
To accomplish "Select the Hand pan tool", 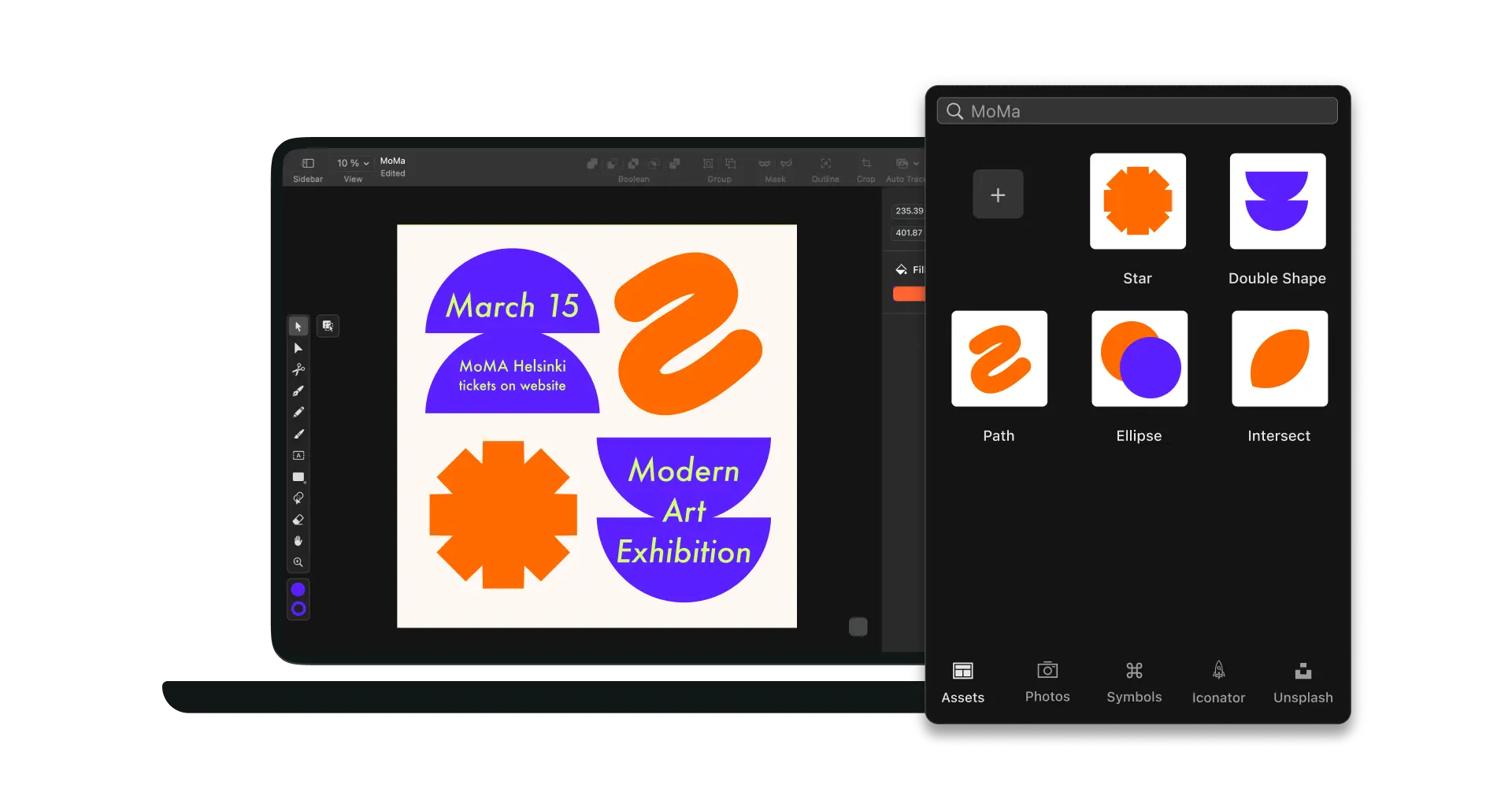I will coord(298,541).
